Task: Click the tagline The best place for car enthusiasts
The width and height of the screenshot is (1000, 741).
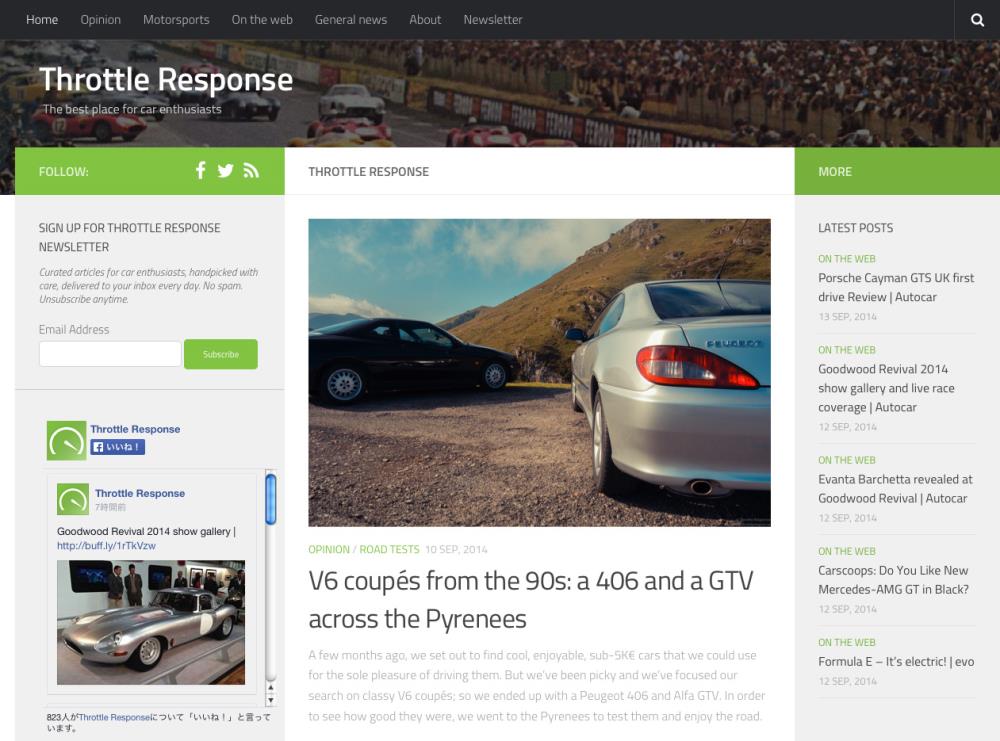Action: pyautogui.click(x=132, y=109)
